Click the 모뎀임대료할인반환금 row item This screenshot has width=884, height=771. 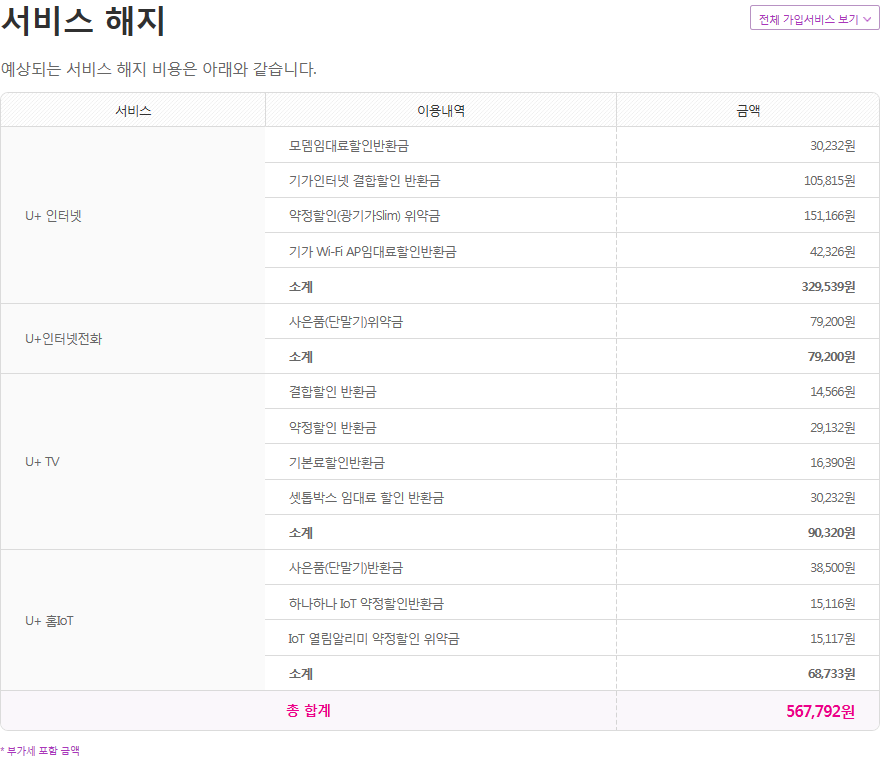348,146
